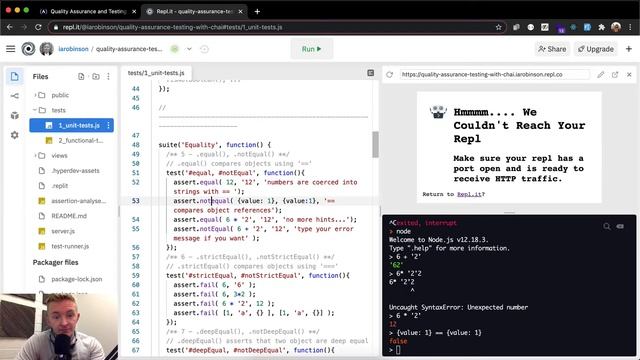The width and height of the screenshot is (640, 360).
Task: Run the repl
Action: (312, 49)
